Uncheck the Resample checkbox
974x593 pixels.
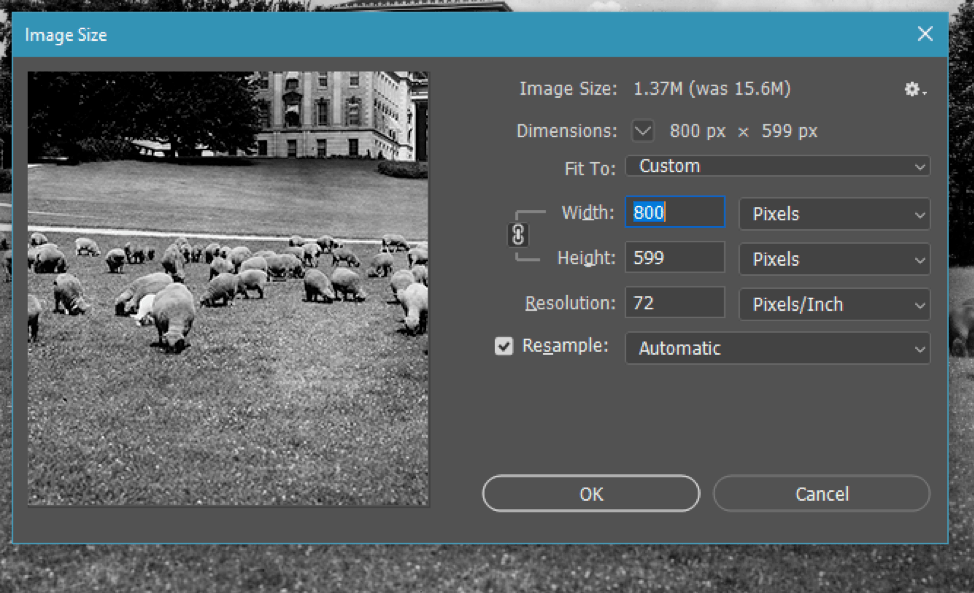tap(504, 346)
